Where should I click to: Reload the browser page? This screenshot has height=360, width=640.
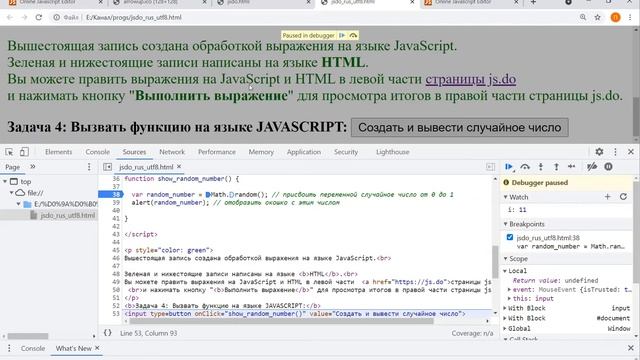[x=39, y=17]
